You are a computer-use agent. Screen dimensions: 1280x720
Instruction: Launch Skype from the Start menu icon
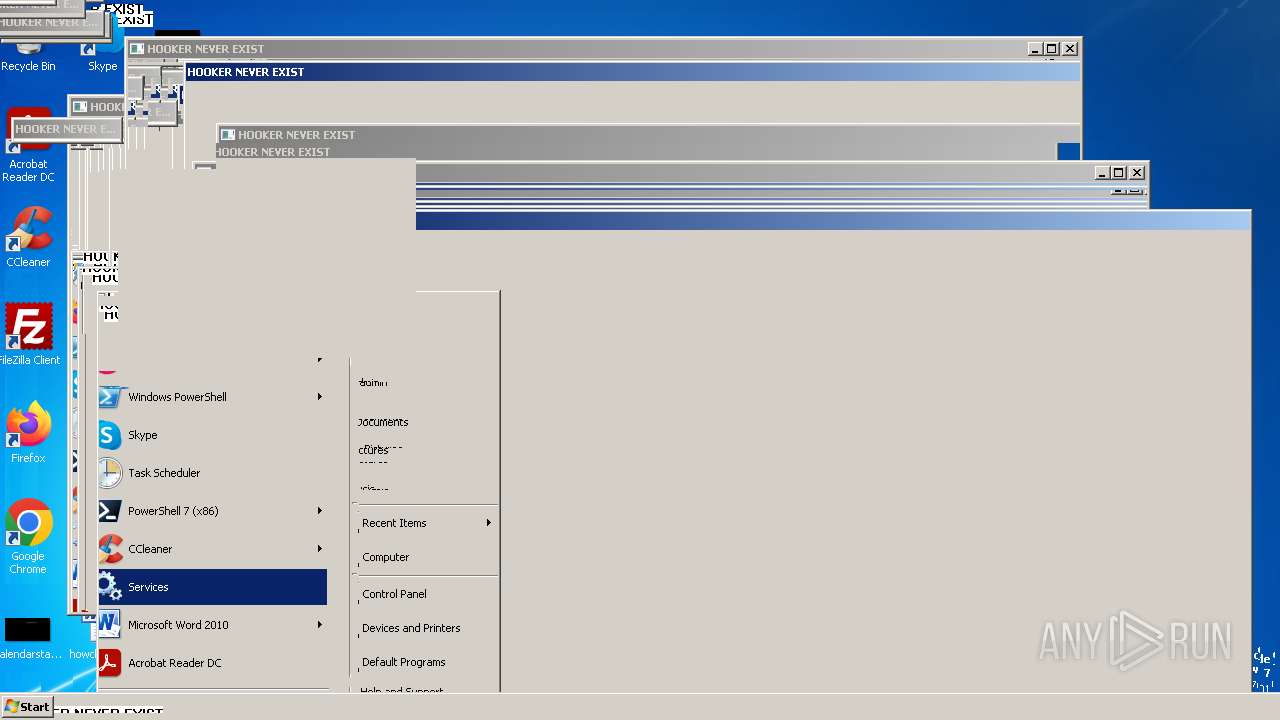click(x=110, y=435)
